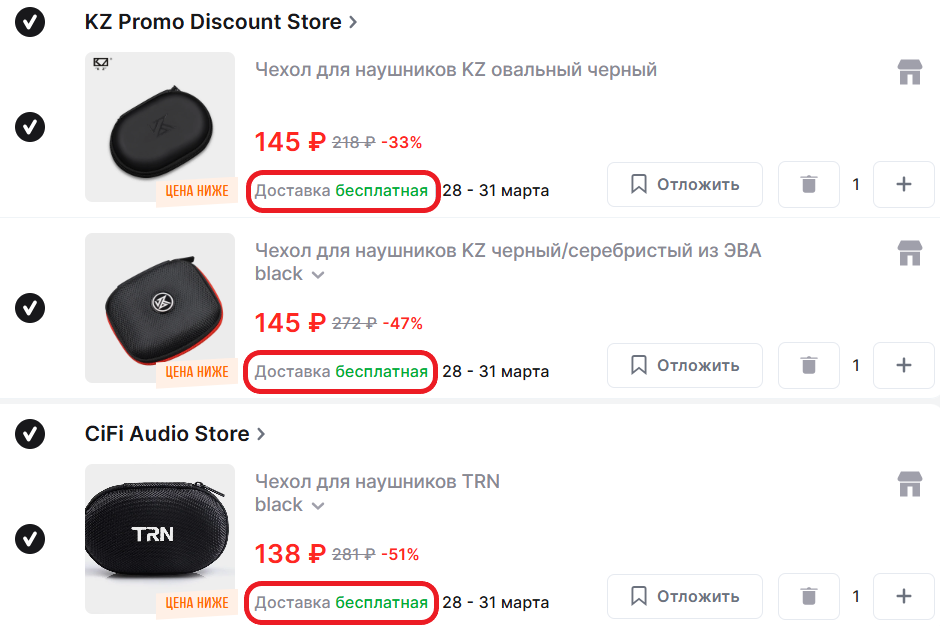This screenshot has width=940, height=626.
Task: Open KZ Promo Discount Store page
Action: 221,22
